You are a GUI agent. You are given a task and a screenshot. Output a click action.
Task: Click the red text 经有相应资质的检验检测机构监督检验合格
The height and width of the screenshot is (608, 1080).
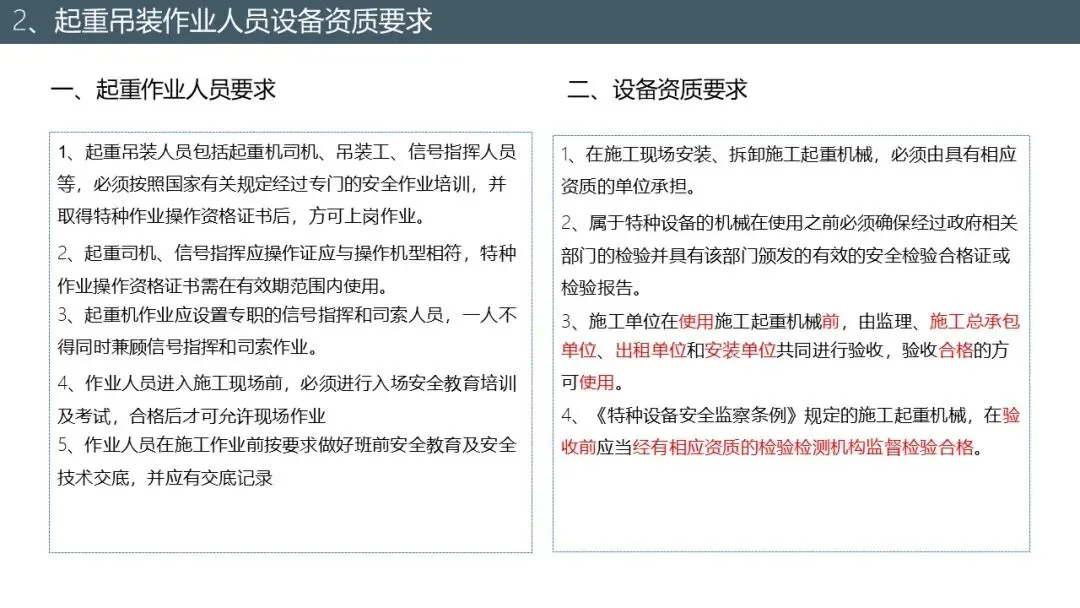pos(803,448)
